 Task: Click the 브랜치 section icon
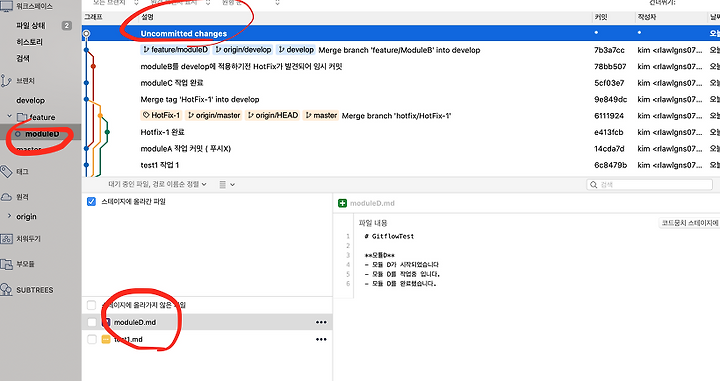[x=6, y=81]
